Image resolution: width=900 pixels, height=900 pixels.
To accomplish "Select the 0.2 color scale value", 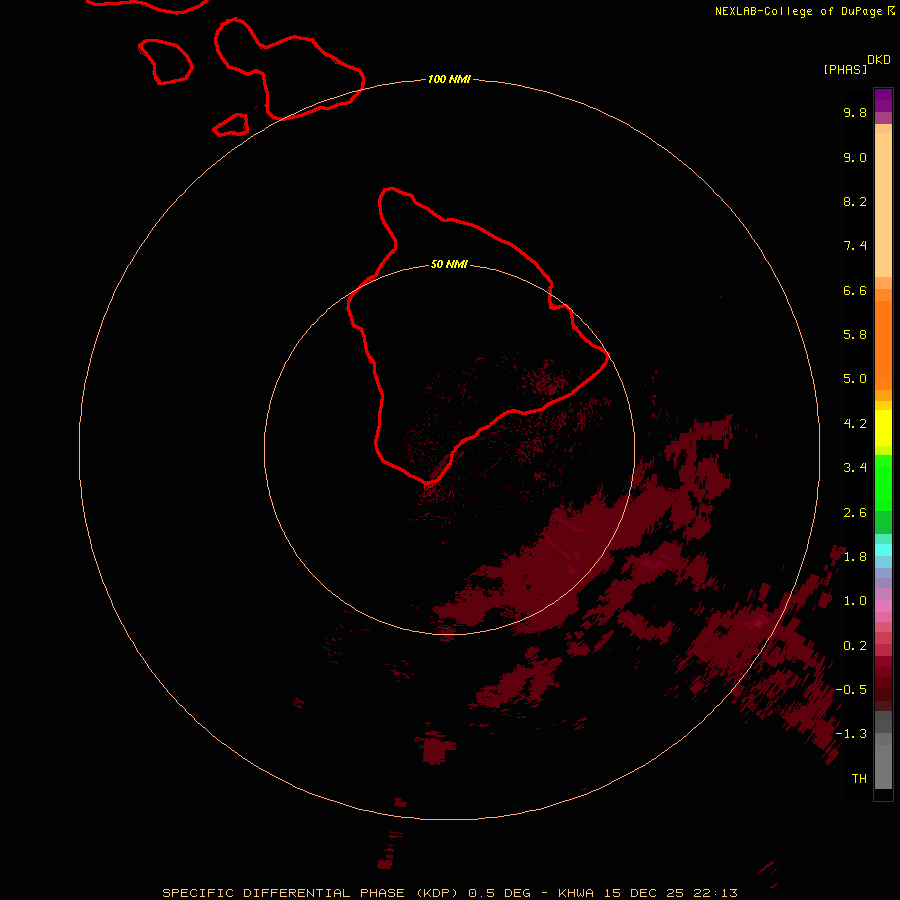I will tap(855, 646).
